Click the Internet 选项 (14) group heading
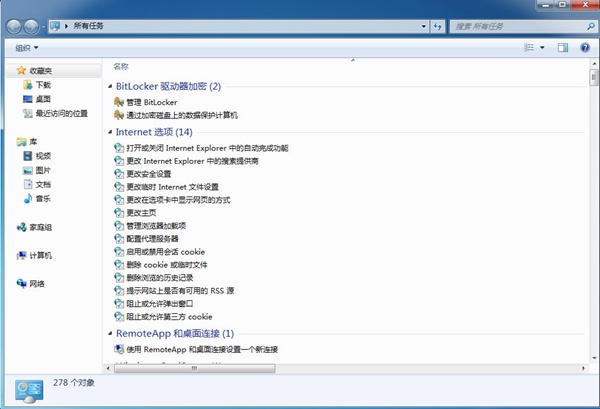Viewport: 600px width, 409px height. pos(154,132)
